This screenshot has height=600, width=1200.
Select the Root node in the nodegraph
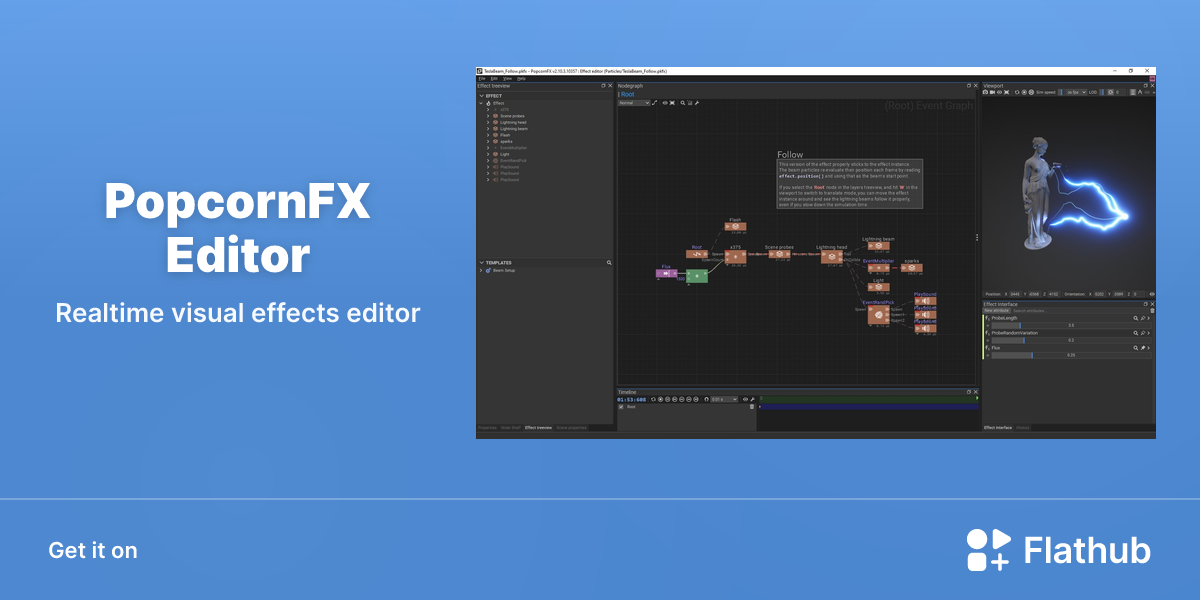tap(697, 253)
